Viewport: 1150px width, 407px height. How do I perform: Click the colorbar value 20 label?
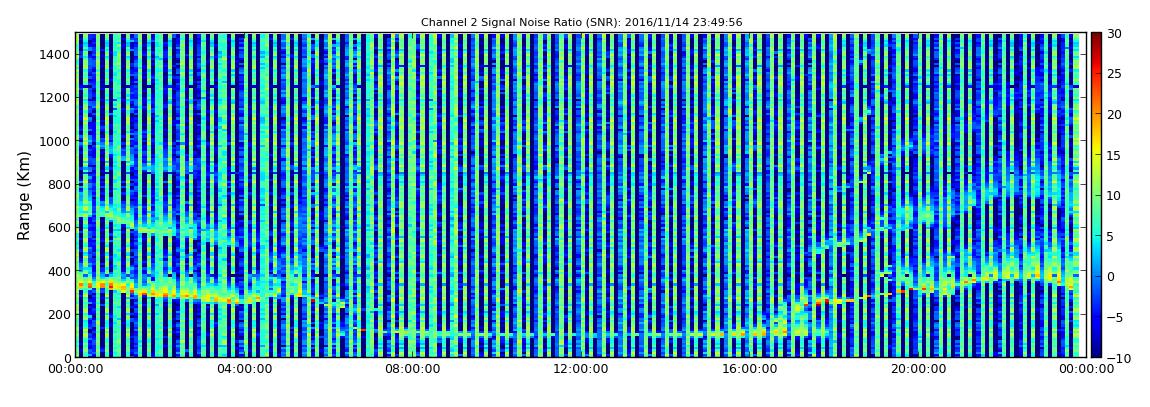1115,114
